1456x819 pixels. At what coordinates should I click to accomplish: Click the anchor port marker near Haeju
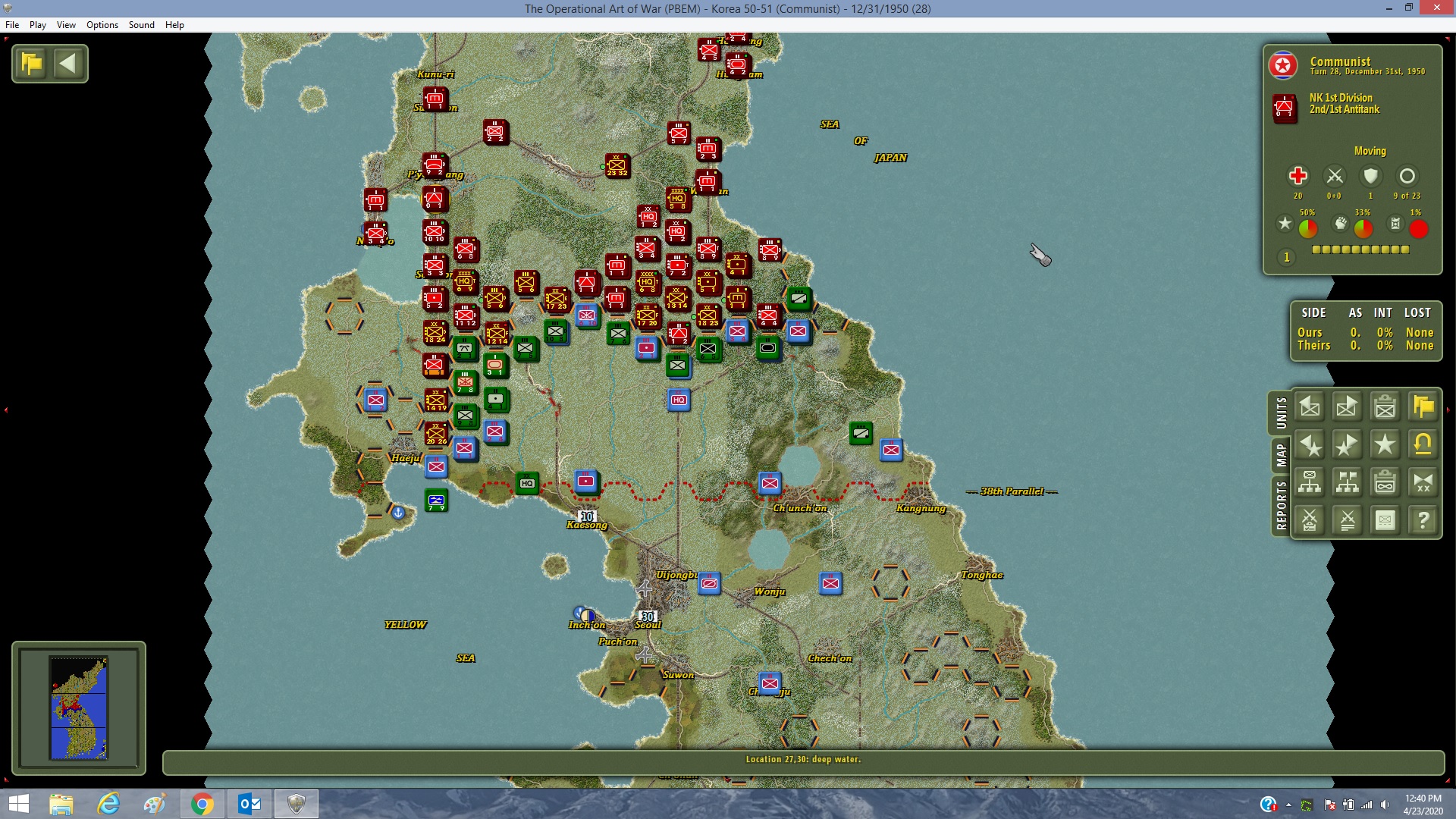(398, 513)
